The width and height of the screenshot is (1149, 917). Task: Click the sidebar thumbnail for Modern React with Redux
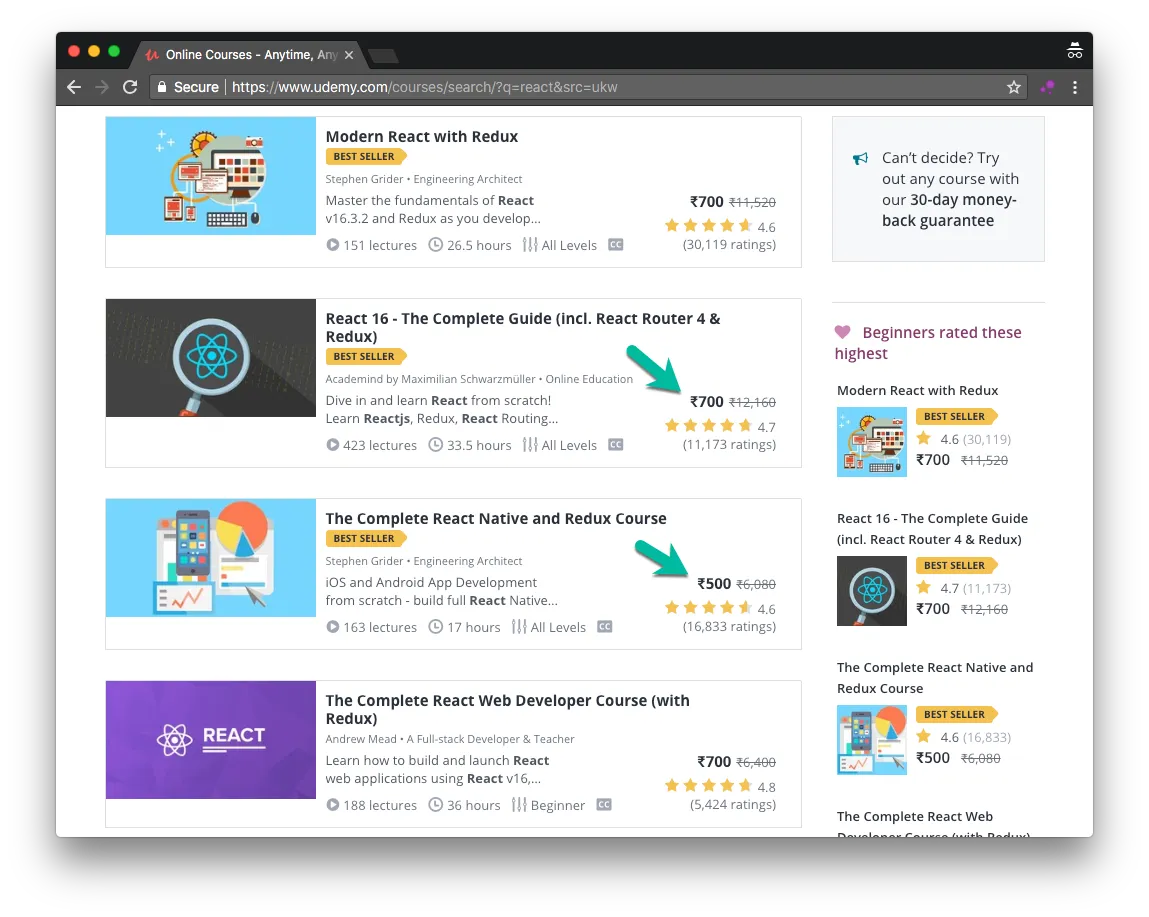tap(871, 442)
